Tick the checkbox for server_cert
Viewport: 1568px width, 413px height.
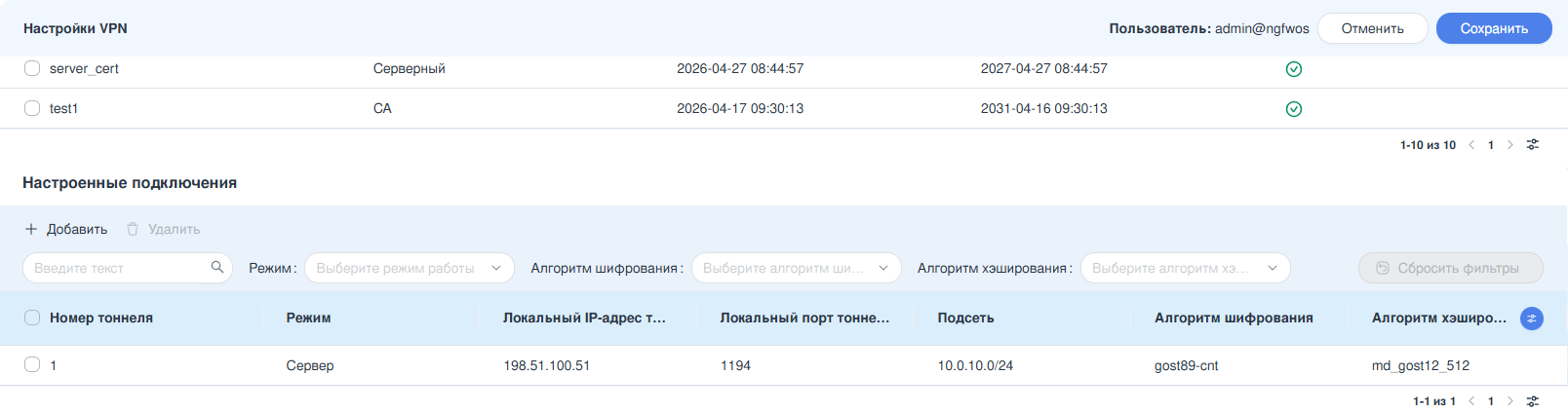tap(32, 68)
